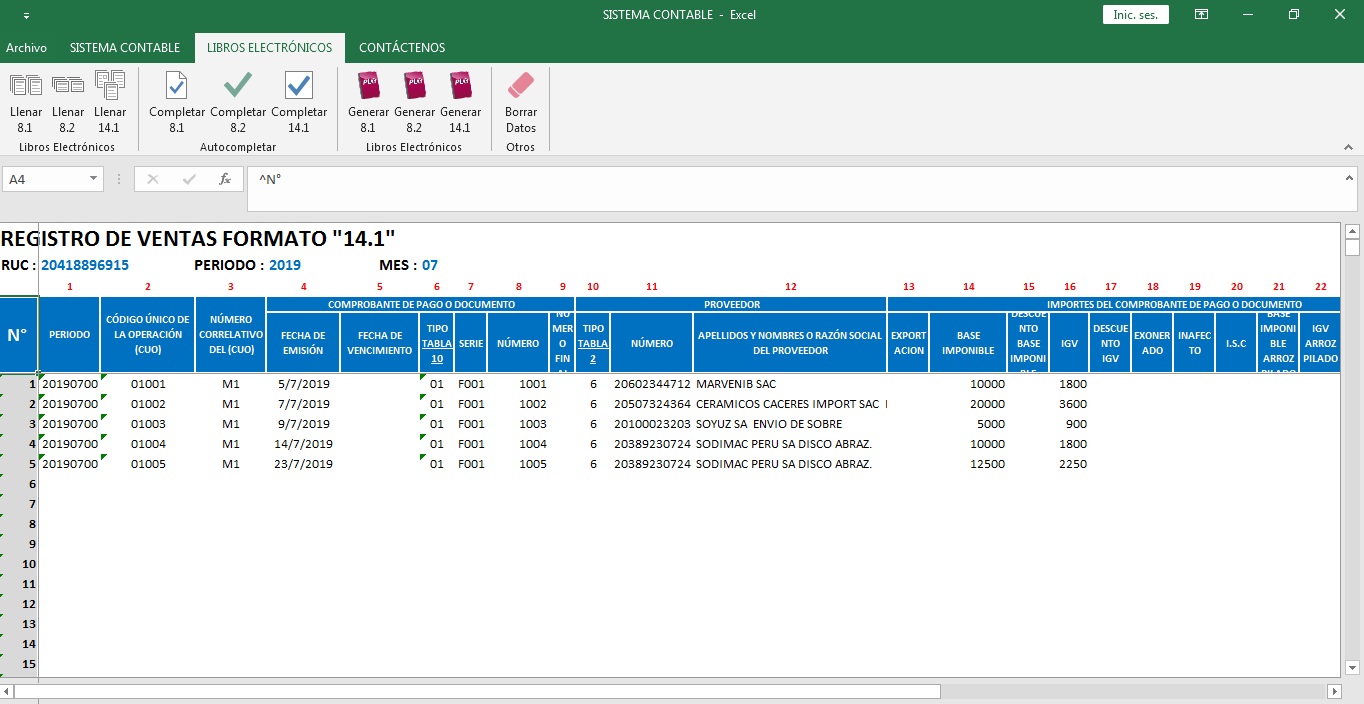This screenshot has width=1364, height=704.
Task: Select the Llenar 8.2 tool
Action: [68, 100]
